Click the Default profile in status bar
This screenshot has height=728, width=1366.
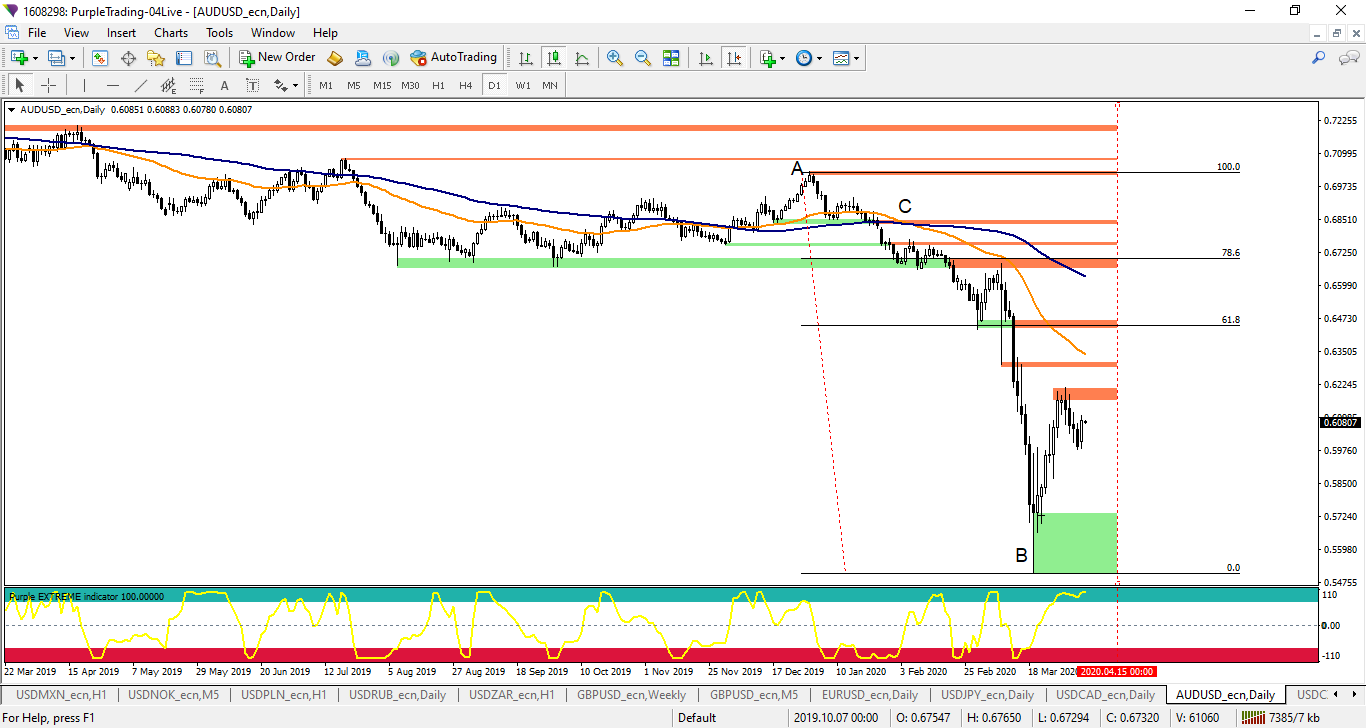(697, 717)
